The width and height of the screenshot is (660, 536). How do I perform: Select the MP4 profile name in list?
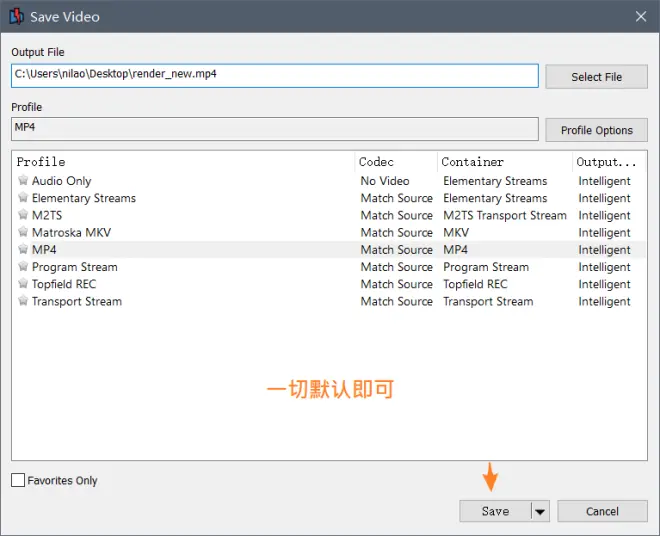(44, 250)
